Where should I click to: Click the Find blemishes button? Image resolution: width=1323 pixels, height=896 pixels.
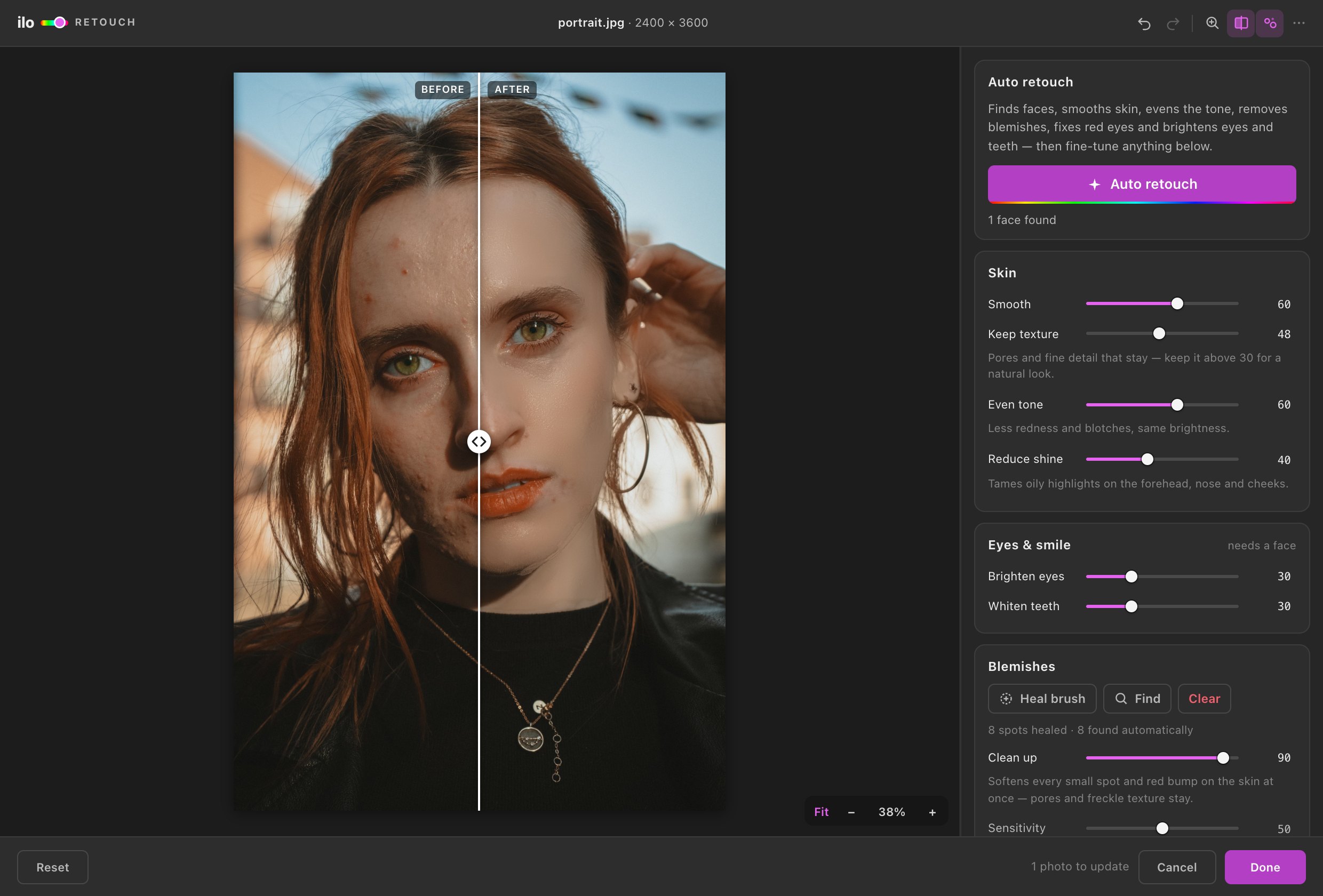click(1137, 699)
